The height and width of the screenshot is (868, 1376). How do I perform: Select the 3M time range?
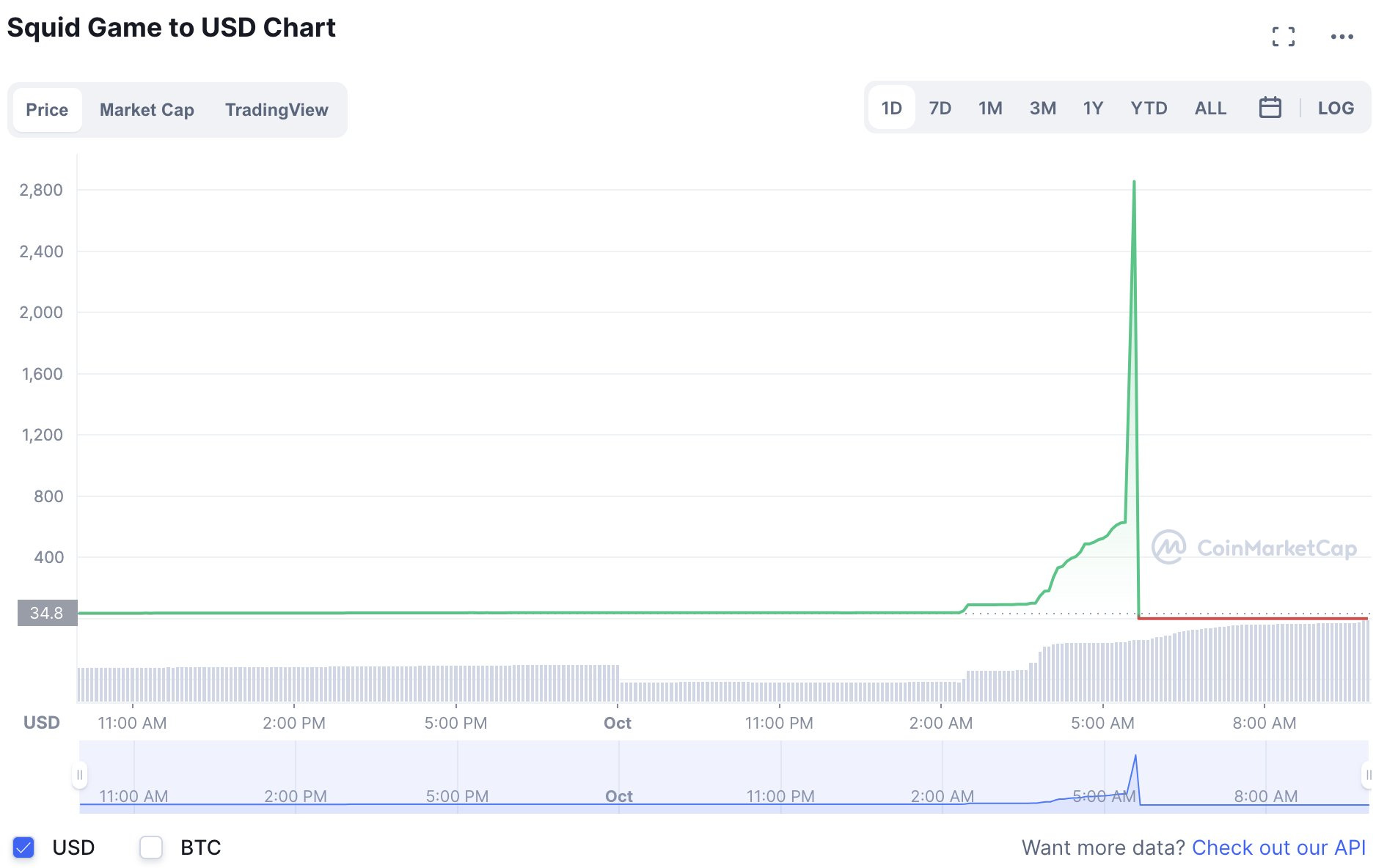[1042, 108]
